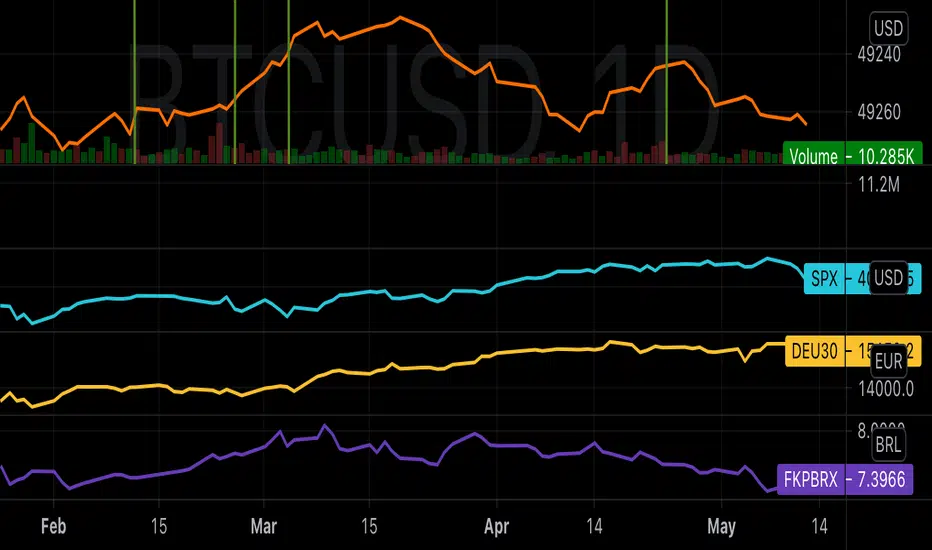
Task: Click the 14000.0 axis value
Action: (x=886, y=389)
